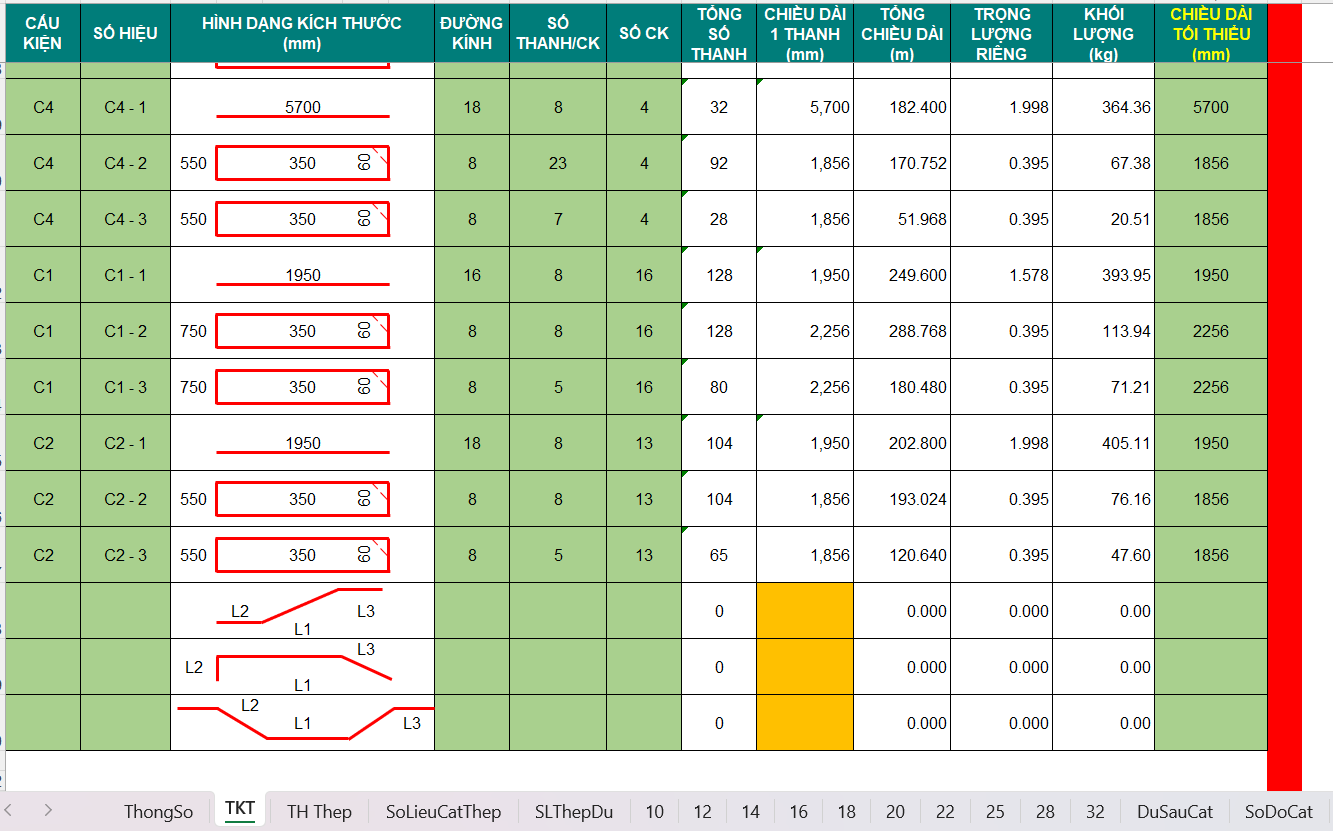Screen dimensions: 1333x831
Task: Switch to sheet tab 28
Action: coord(1045,811)
